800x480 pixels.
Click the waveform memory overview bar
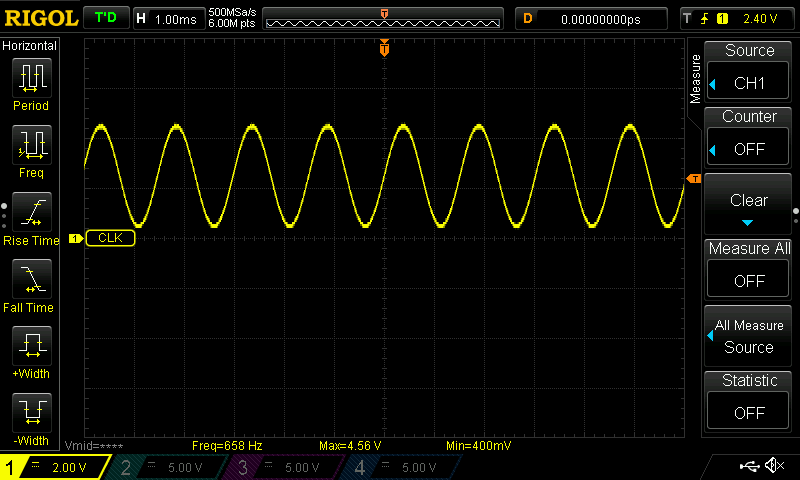(x=383, y=19)
